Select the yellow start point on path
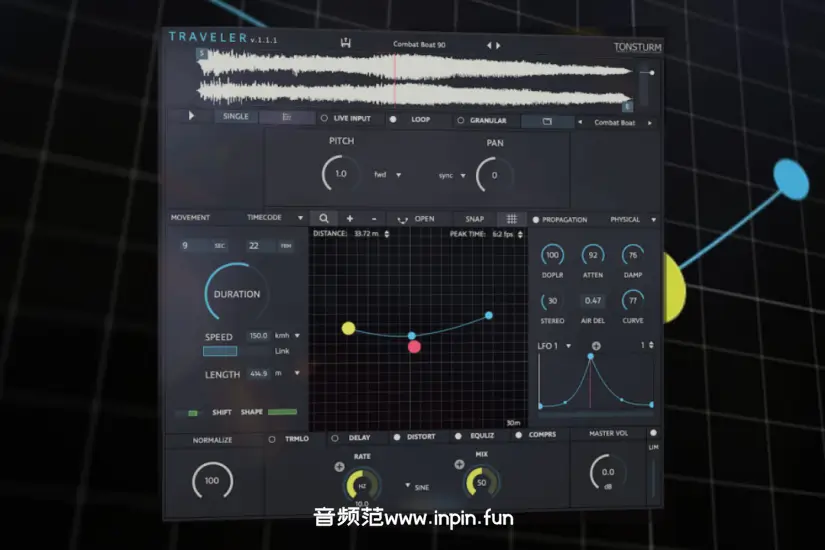825x550 pixels. coord(348,328)
